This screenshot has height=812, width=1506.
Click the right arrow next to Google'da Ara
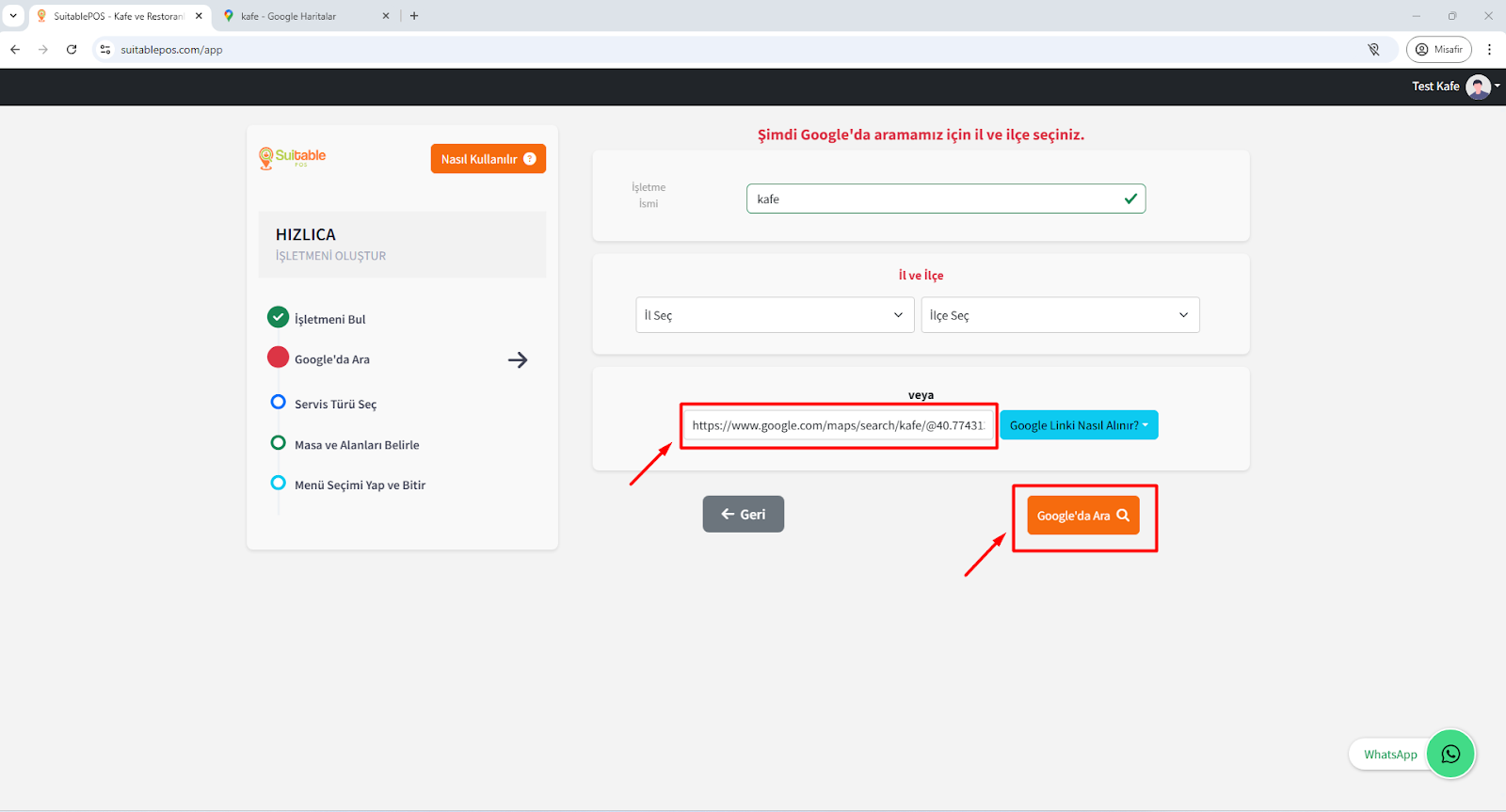[518, 359]
